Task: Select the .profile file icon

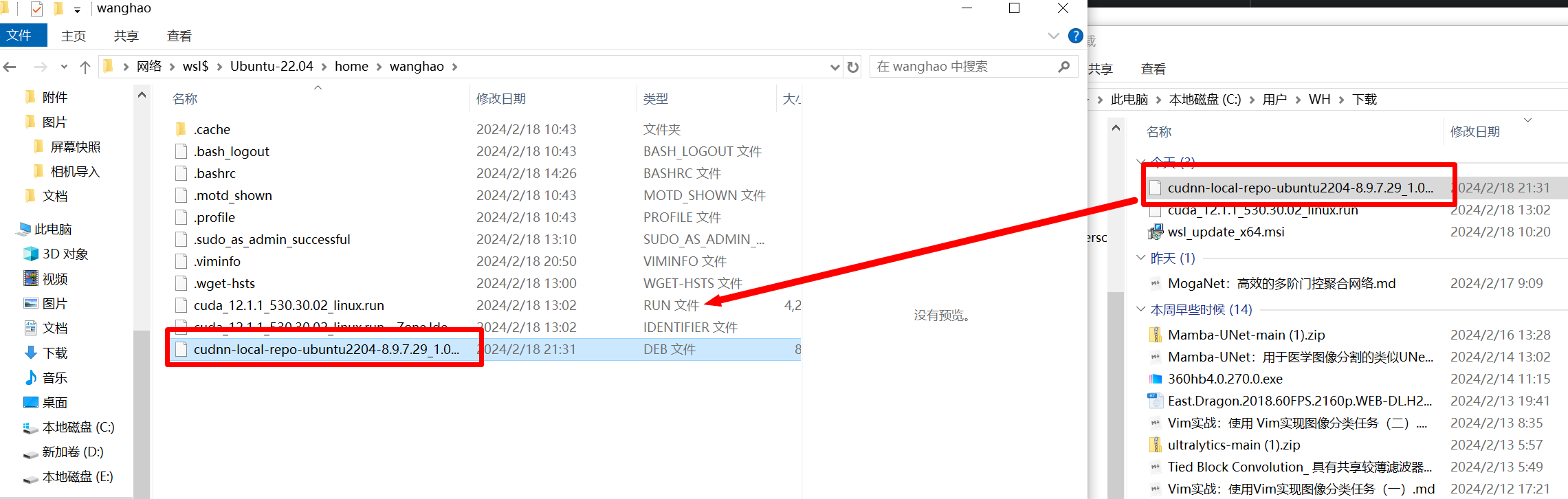Action: tap(181, 217)
